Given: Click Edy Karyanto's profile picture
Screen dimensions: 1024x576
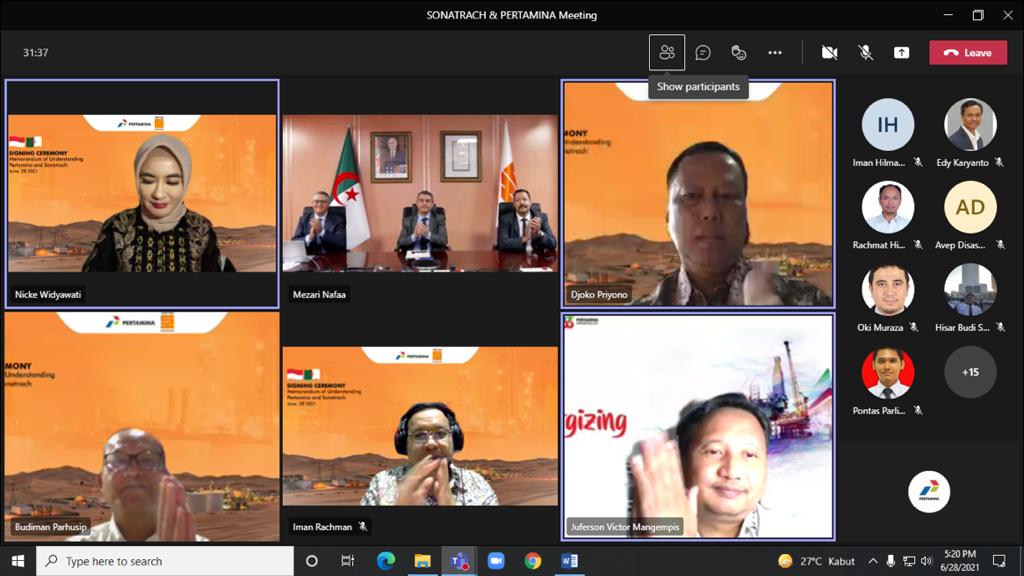Looking at the screenshot, I should 970,124.
